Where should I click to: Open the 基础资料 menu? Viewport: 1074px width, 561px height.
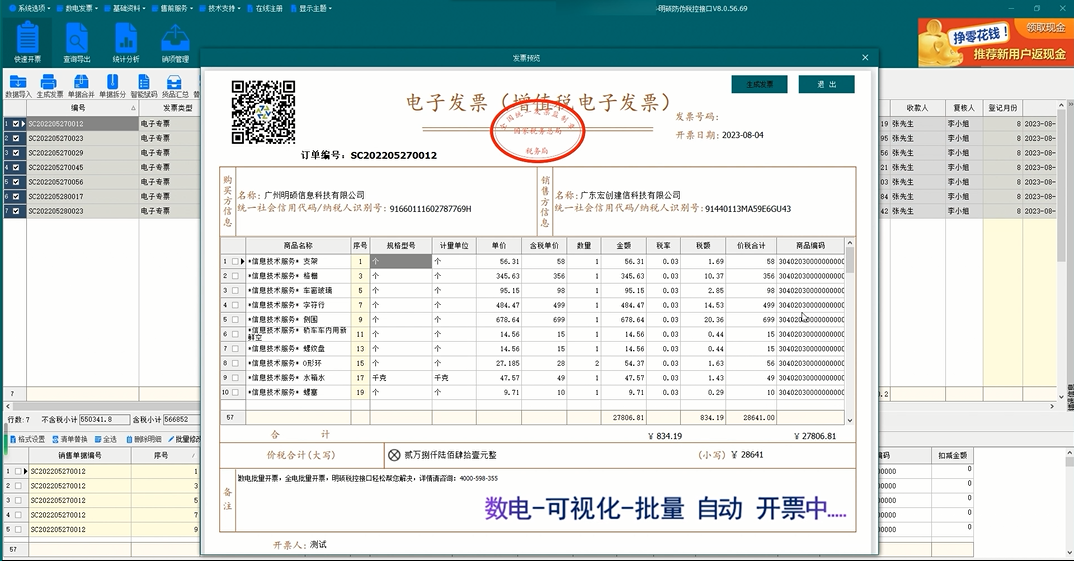click(x=126, y=8)
